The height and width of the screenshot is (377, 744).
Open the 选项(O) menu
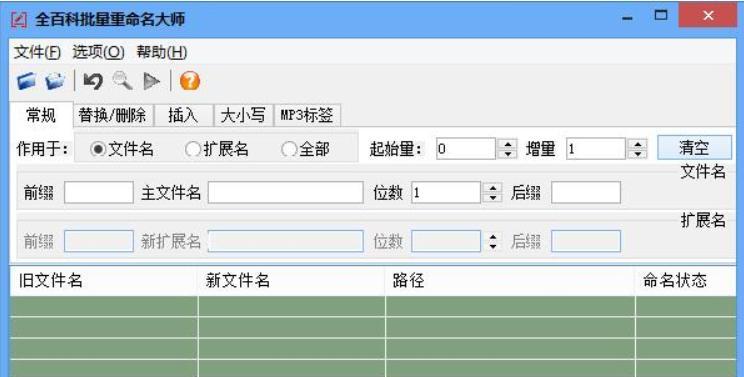[98, 52]
